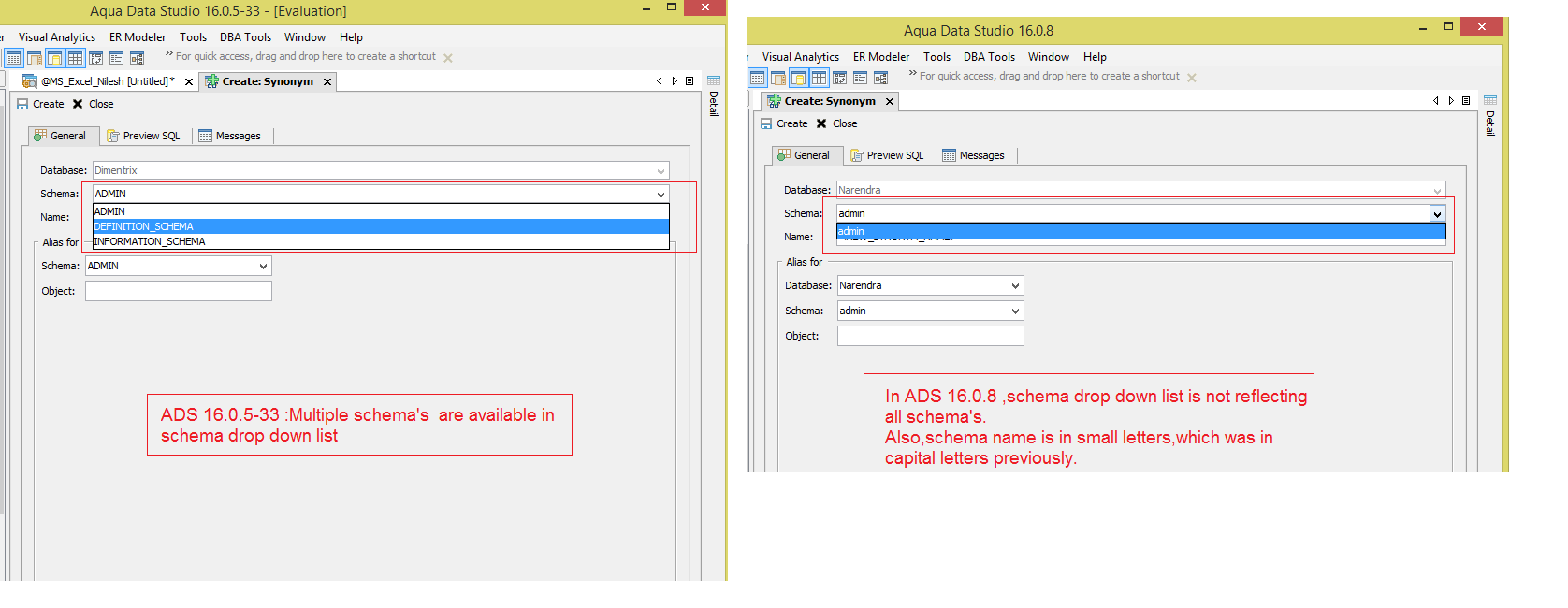The width and height of the screenshot is (1568, 608).
Task: Choose INFORMATION_SCHEMA from the schema list
Action: pyautogui.click(x=381, y=241)
